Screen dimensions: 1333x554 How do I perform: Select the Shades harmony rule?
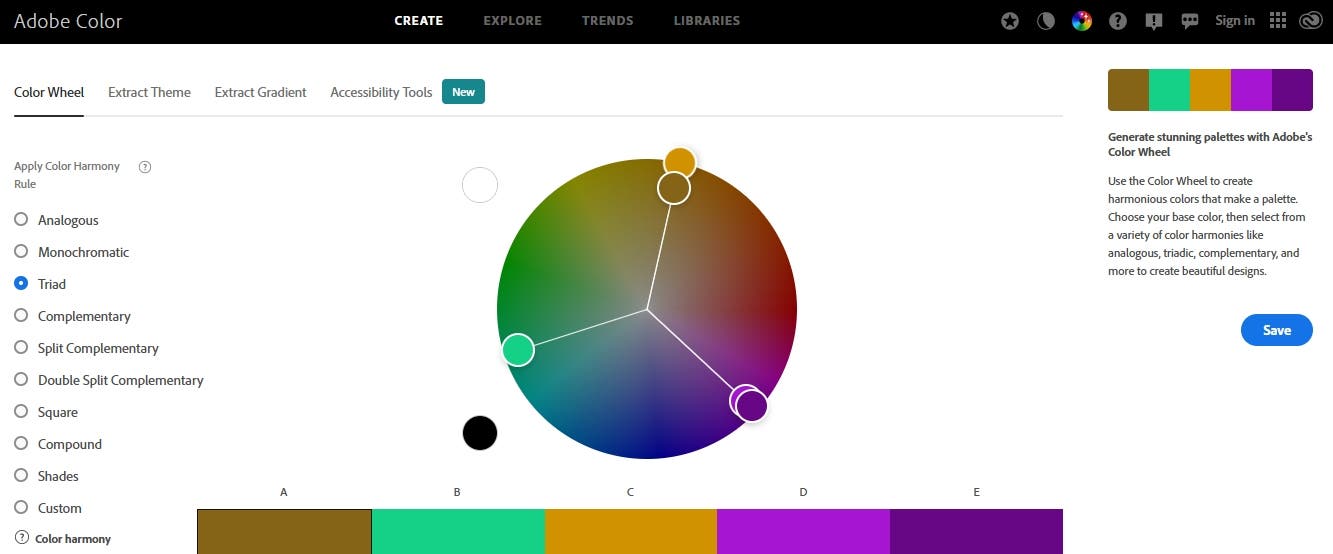point(21,476)
